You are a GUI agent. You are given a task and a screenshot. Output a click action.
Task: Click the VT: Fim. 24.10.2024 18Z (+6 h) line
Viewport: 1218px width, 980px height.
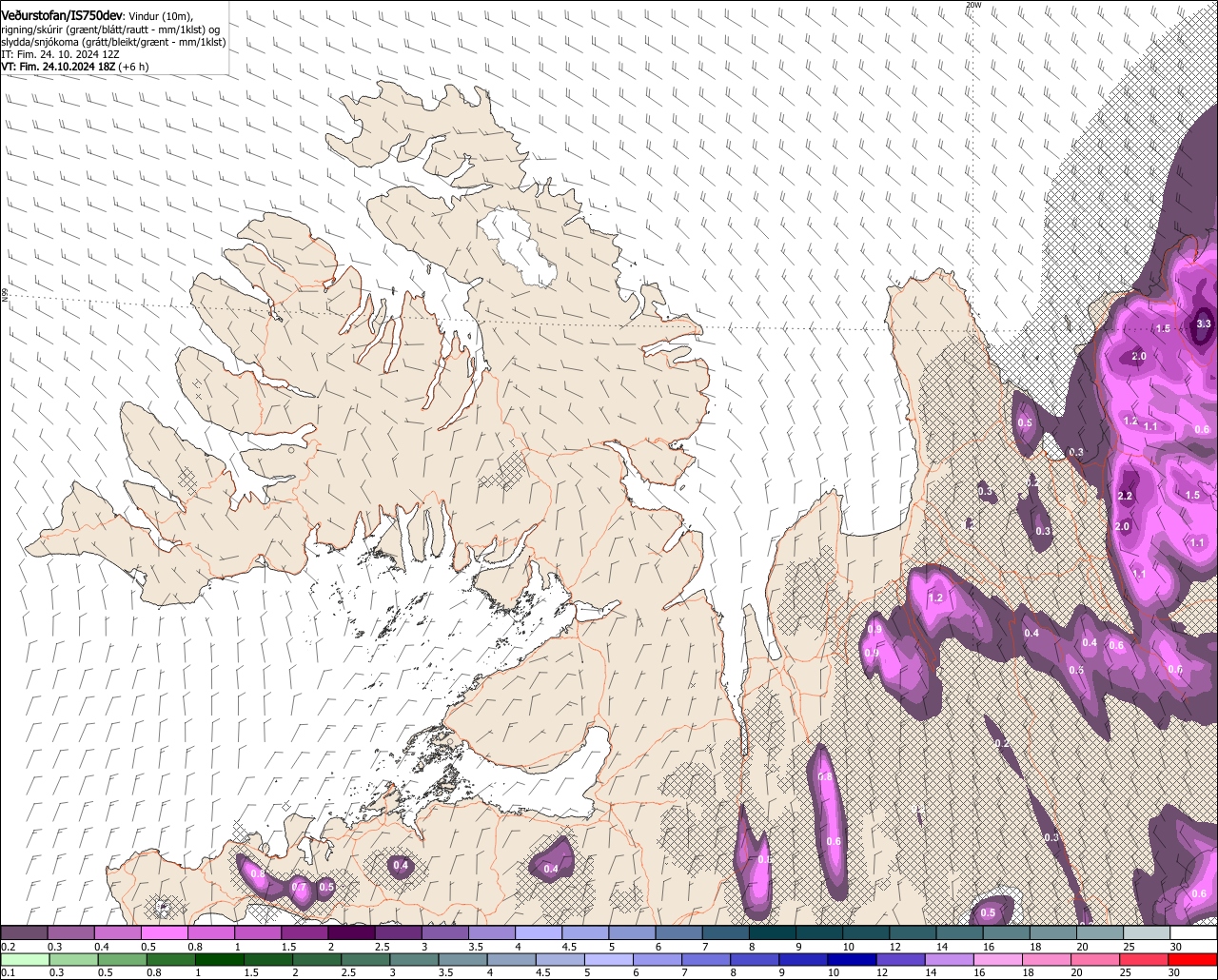pyautogui.click(x=74, y=67)
